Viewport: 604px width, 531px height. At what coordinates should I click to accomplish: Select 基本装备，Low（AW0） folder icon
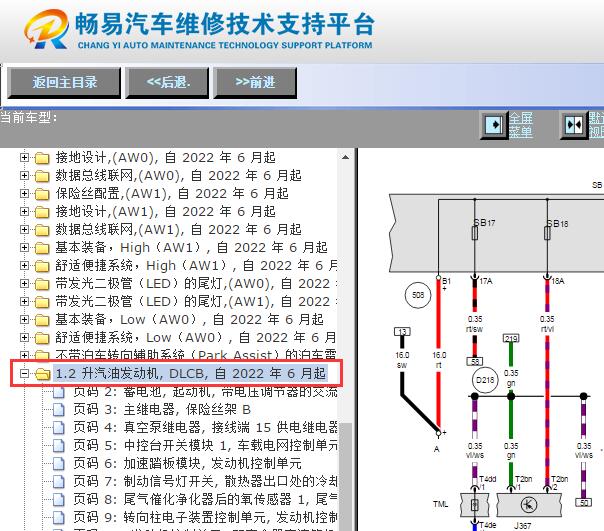[42, 320]
